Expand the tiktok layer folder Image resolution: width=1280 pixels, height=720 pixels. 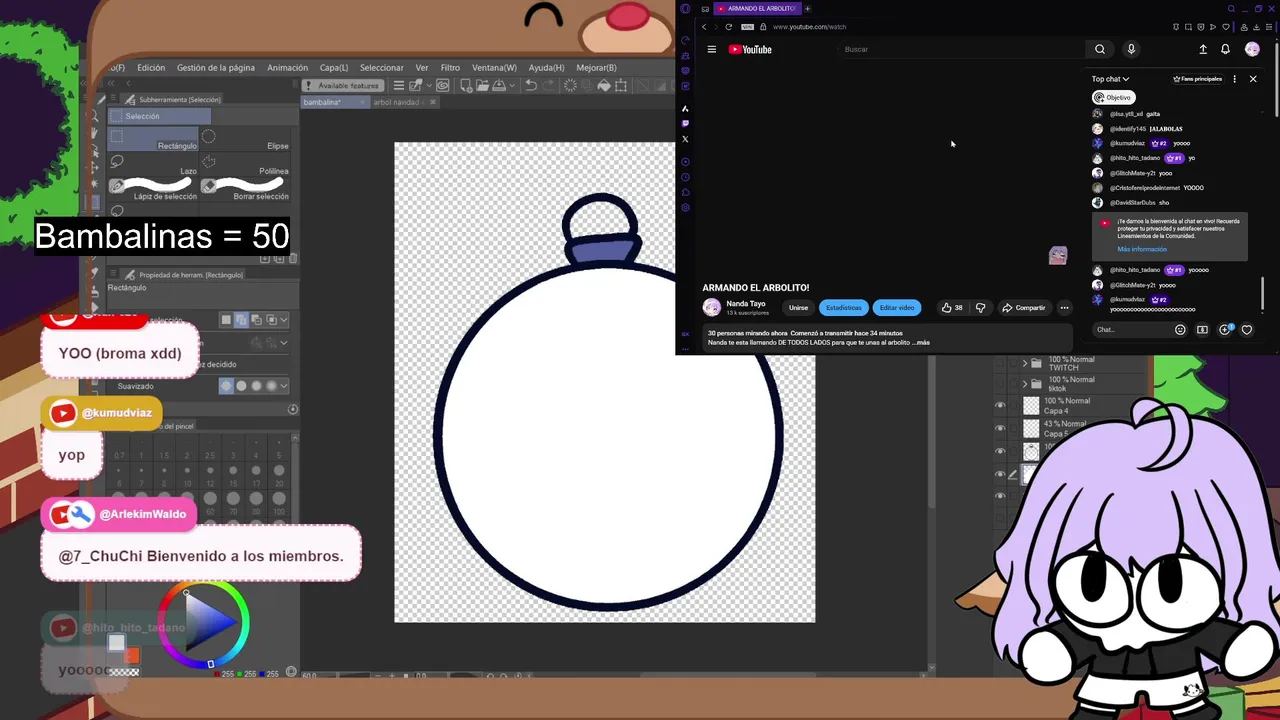click(1024, 384)
